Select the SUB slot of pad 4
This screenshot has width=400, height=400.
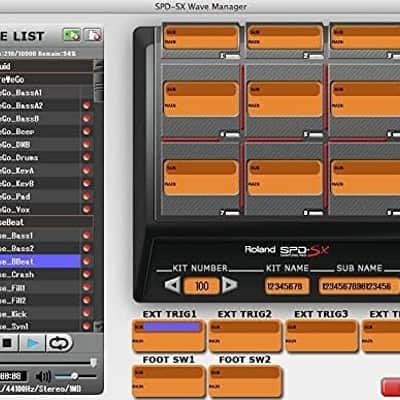[201, 90]
